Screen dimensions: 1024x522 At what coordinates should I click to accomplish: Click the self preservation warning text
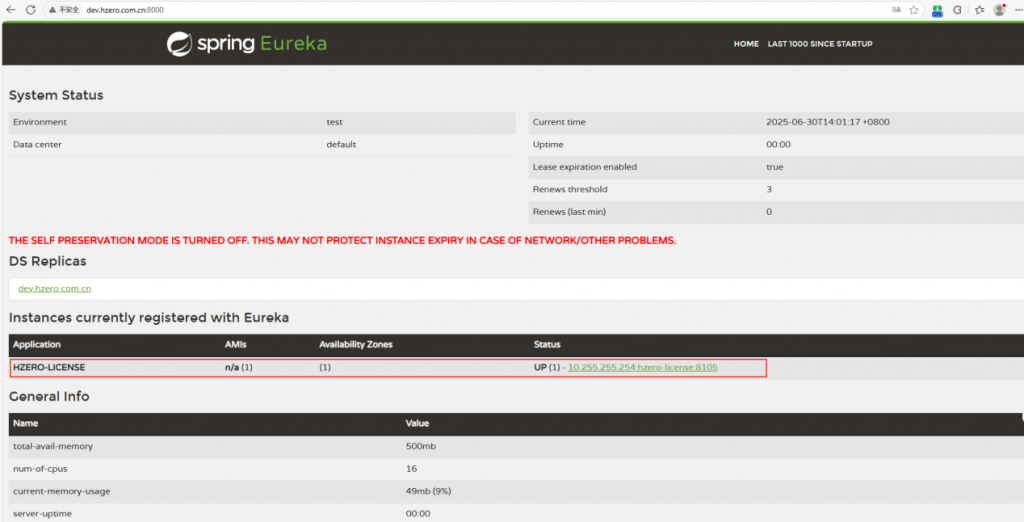click(x=342, y=240)
